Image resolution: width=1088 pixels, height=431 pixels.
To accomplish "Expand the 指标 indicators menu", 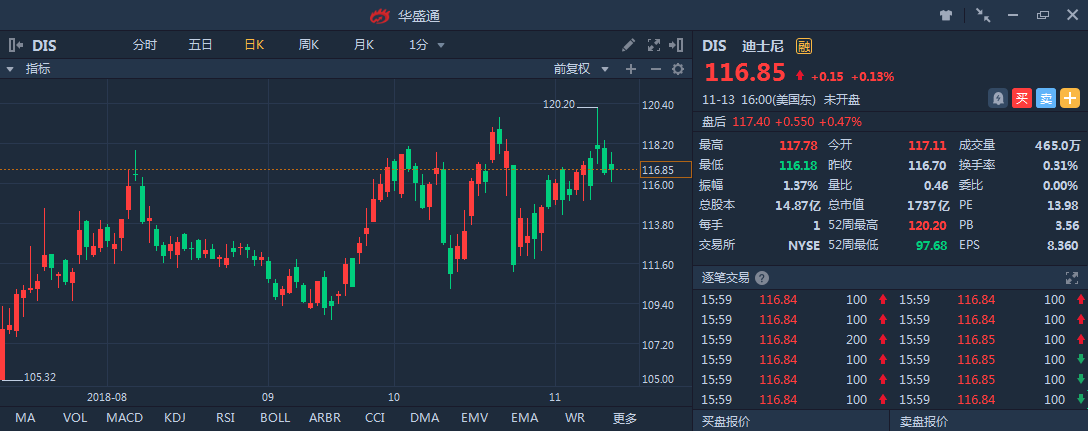I will [x=28, y=69].
